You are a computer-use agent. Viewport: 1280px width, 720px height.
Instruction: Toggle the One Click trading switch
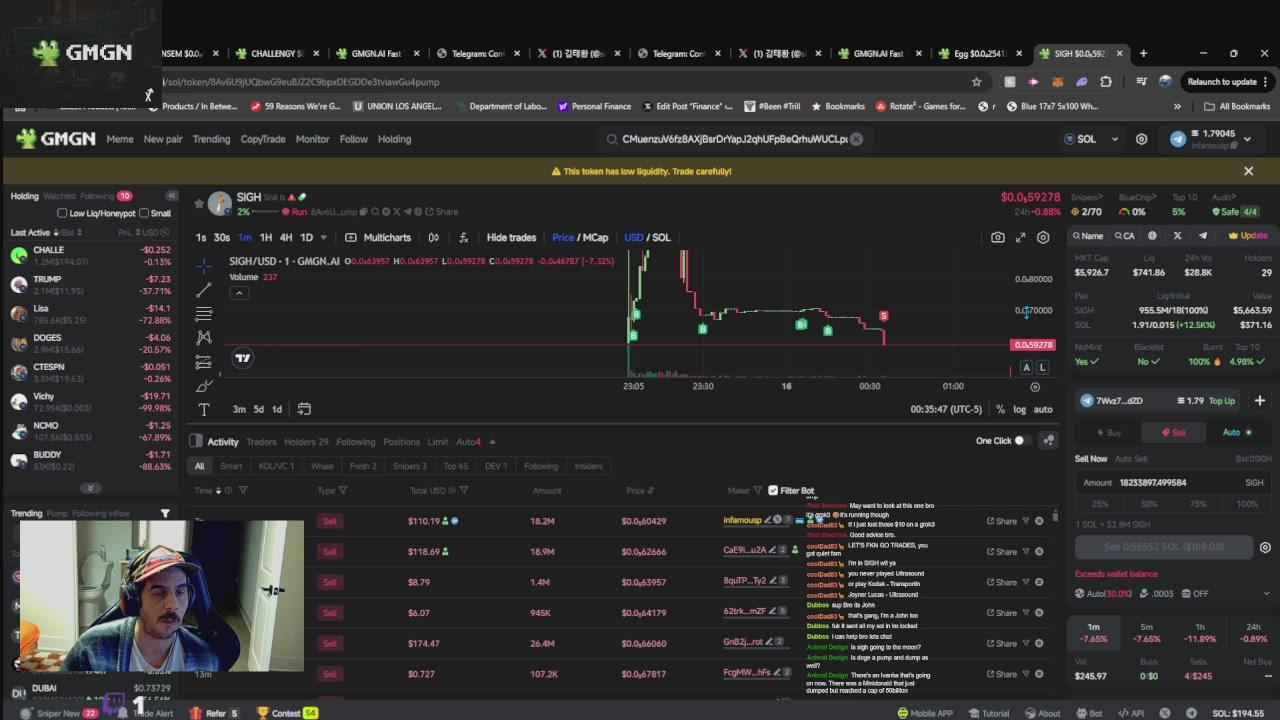[1021, 441]
